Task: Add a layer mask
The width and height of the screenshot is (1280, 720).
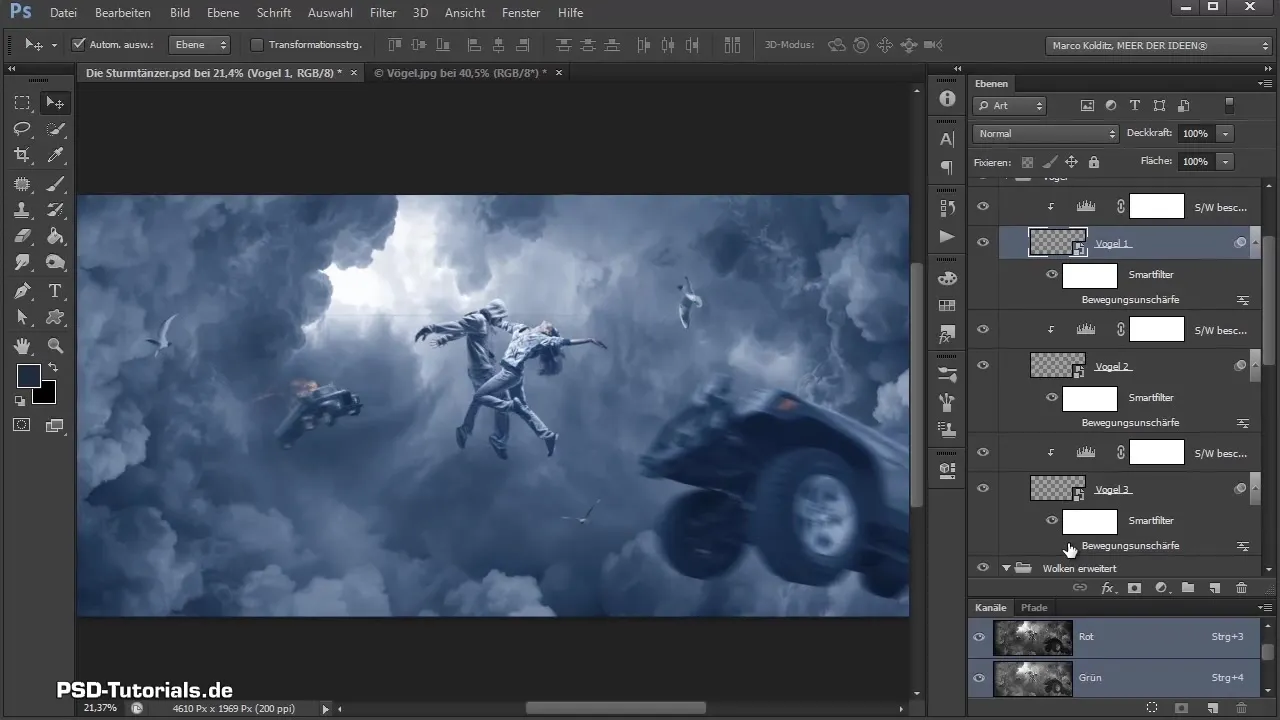Action: (x=1134, y=588)
